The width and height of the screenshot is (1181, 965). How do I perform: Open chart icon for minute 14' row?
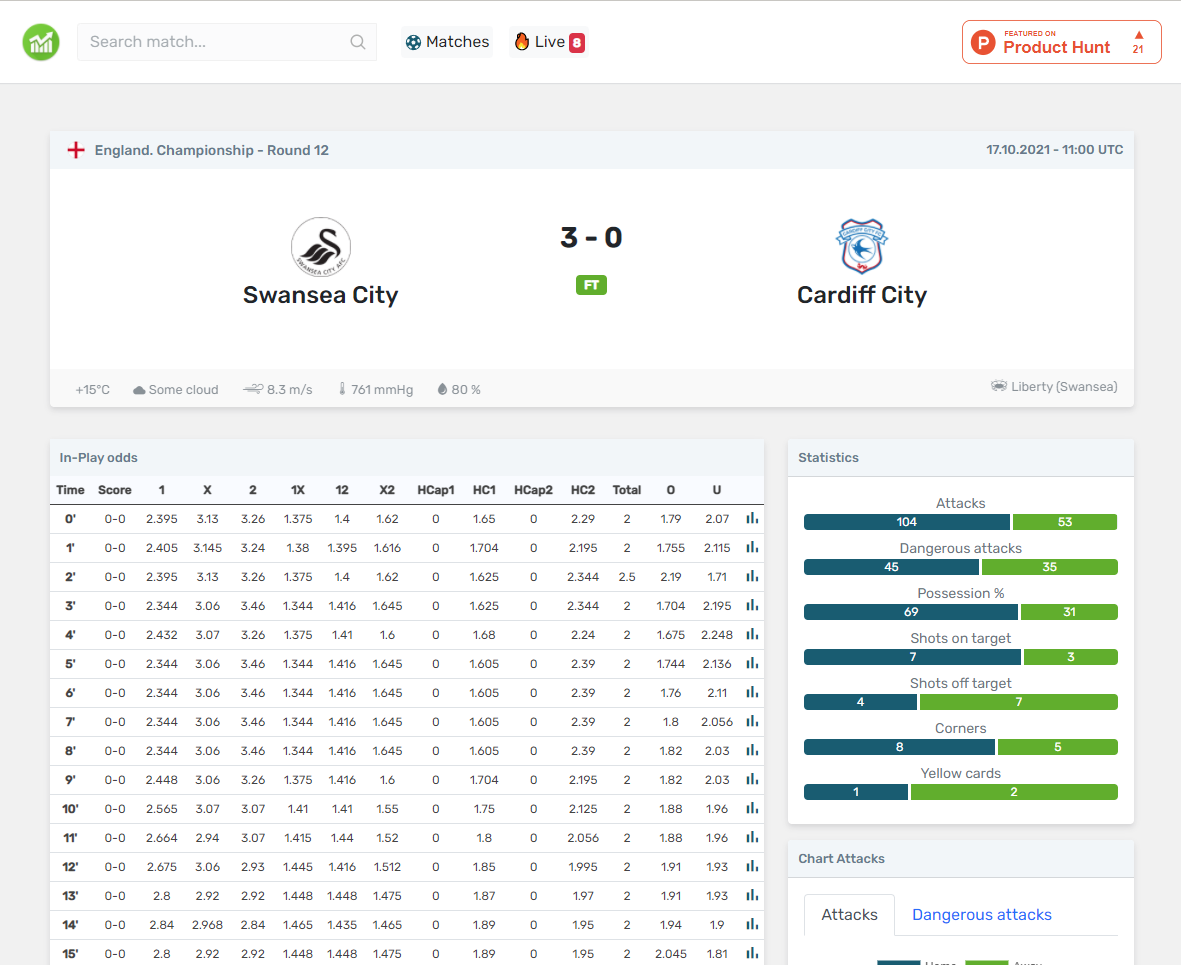752,924
